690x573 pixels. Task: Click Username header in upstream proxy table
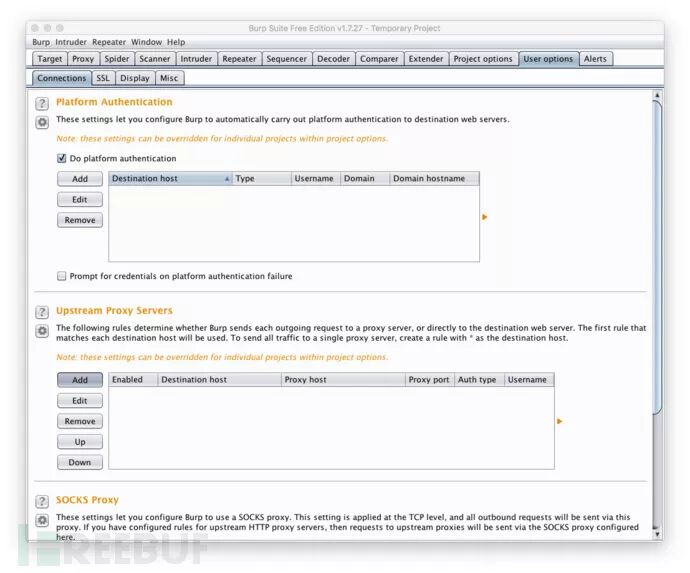529,379
